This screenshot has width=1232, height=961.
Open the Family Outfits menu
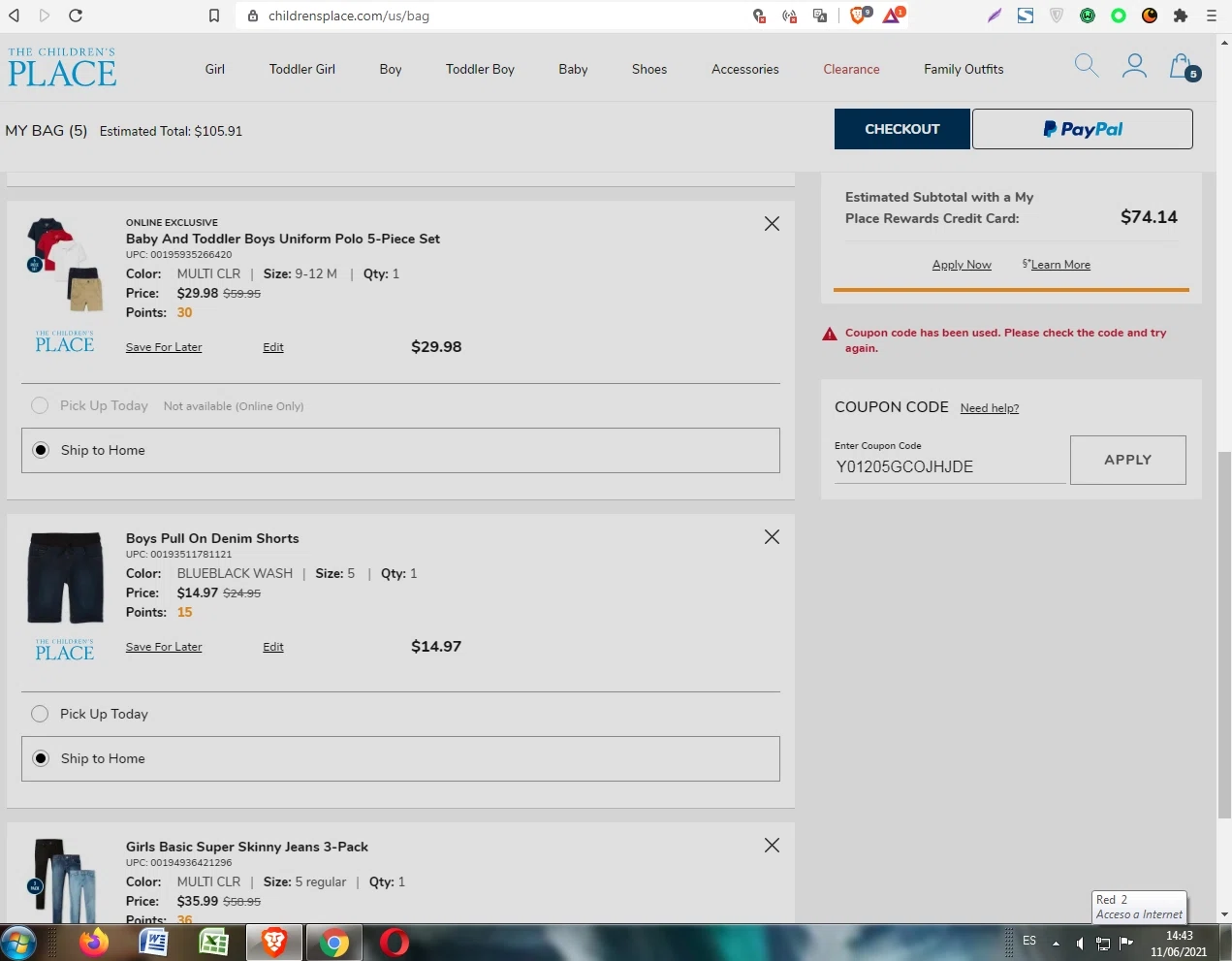click(963, 69)
